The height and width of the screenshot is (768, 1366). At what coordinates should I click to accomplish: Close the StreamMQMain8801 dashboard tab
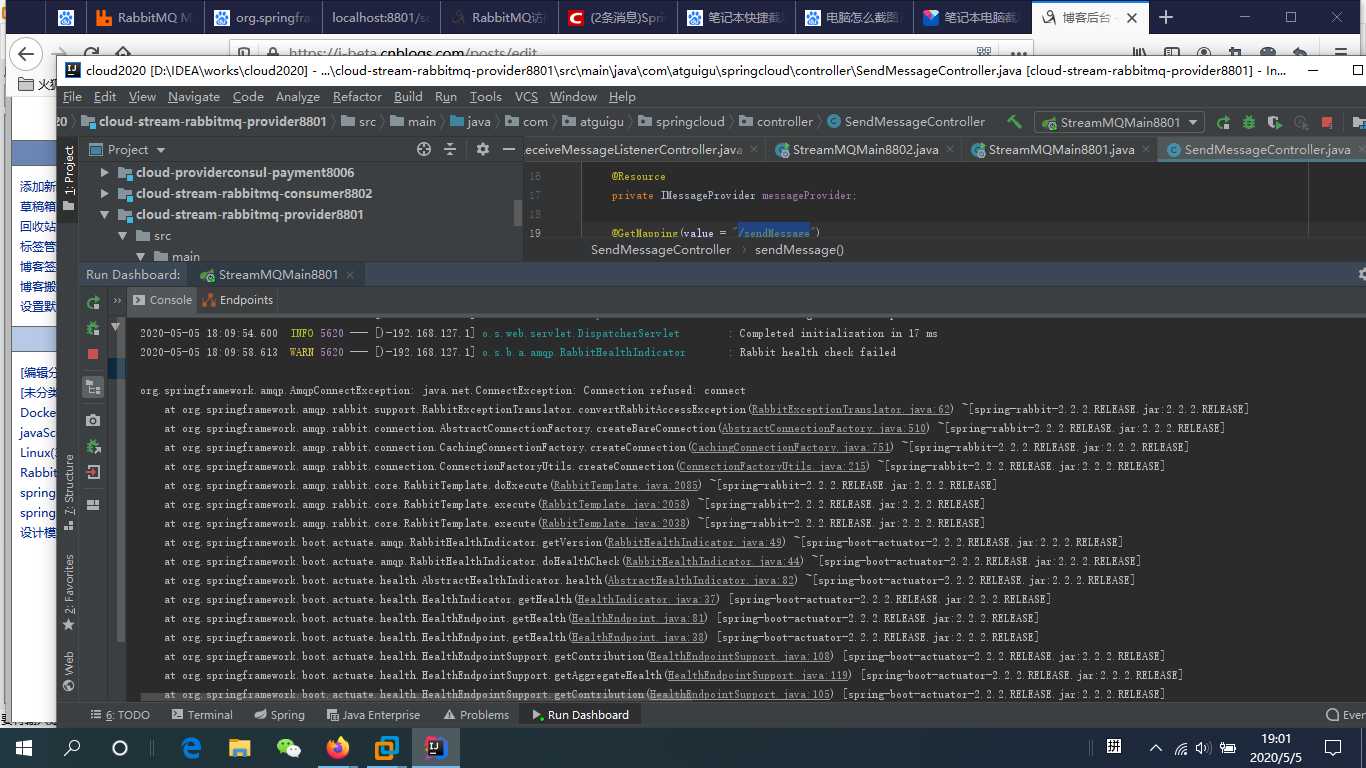[x=349, y=274]
